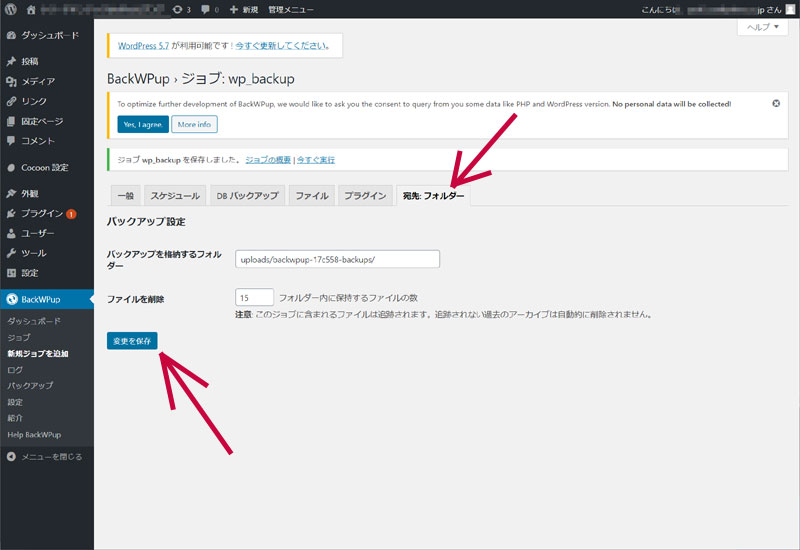This screenshot has height=550, width=800.
Task: Open 紹介 in BackWPup submenu
Action: pos(15,418)
